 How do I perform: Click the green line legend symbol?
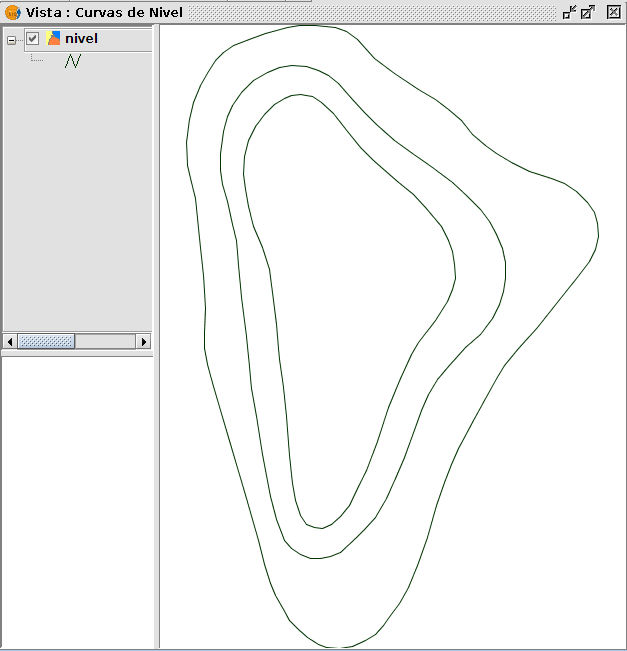pyautogui.click(x=73, y=61)
